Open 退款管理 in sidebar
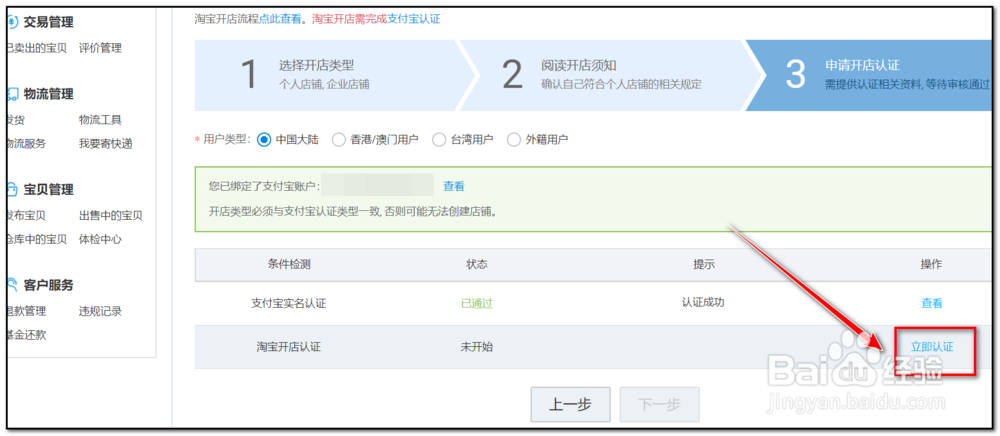1000x436 pixels. point(26,311)
